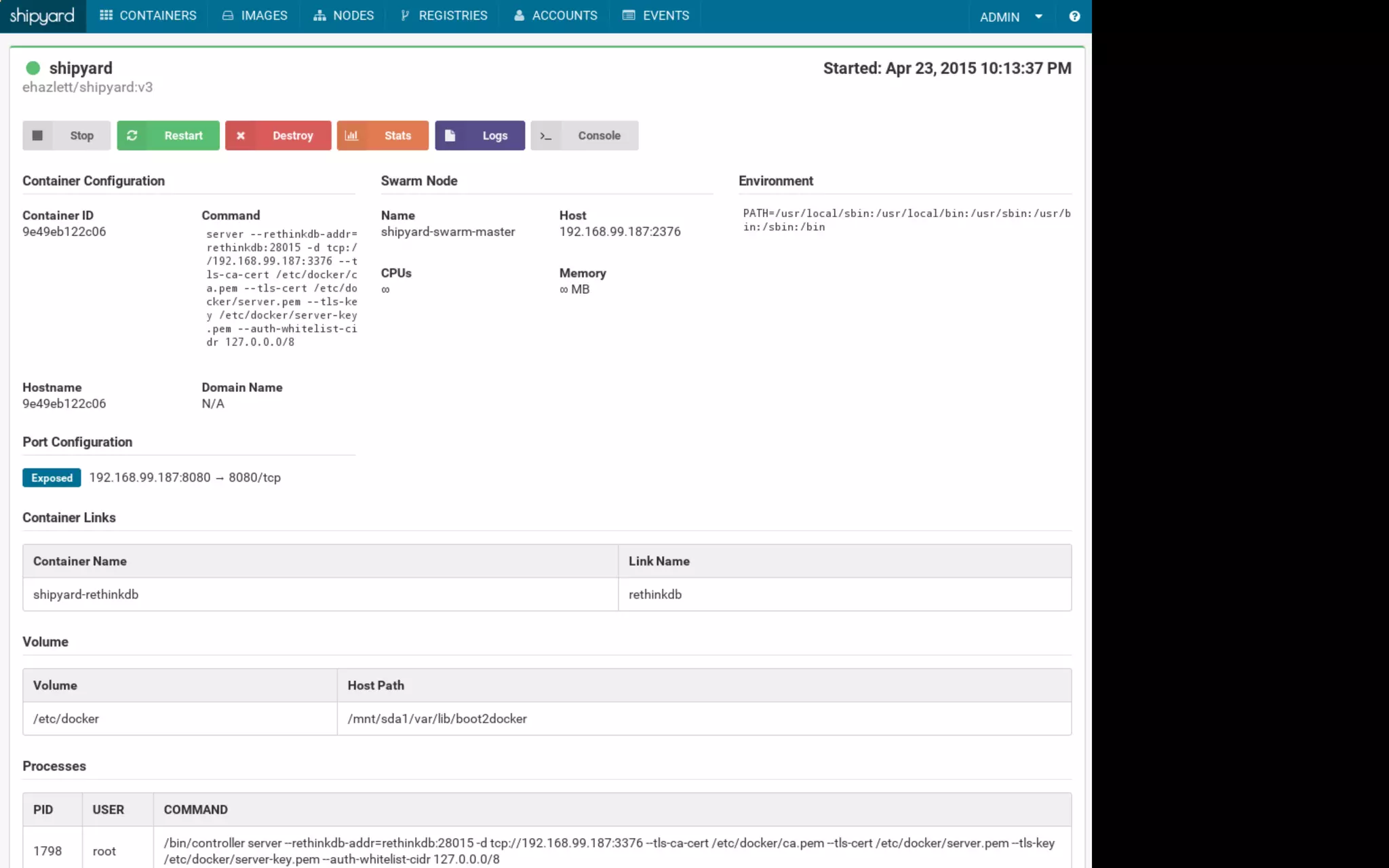
Task: Navigate to ACCOUNTS
Action: click(555, 16)
